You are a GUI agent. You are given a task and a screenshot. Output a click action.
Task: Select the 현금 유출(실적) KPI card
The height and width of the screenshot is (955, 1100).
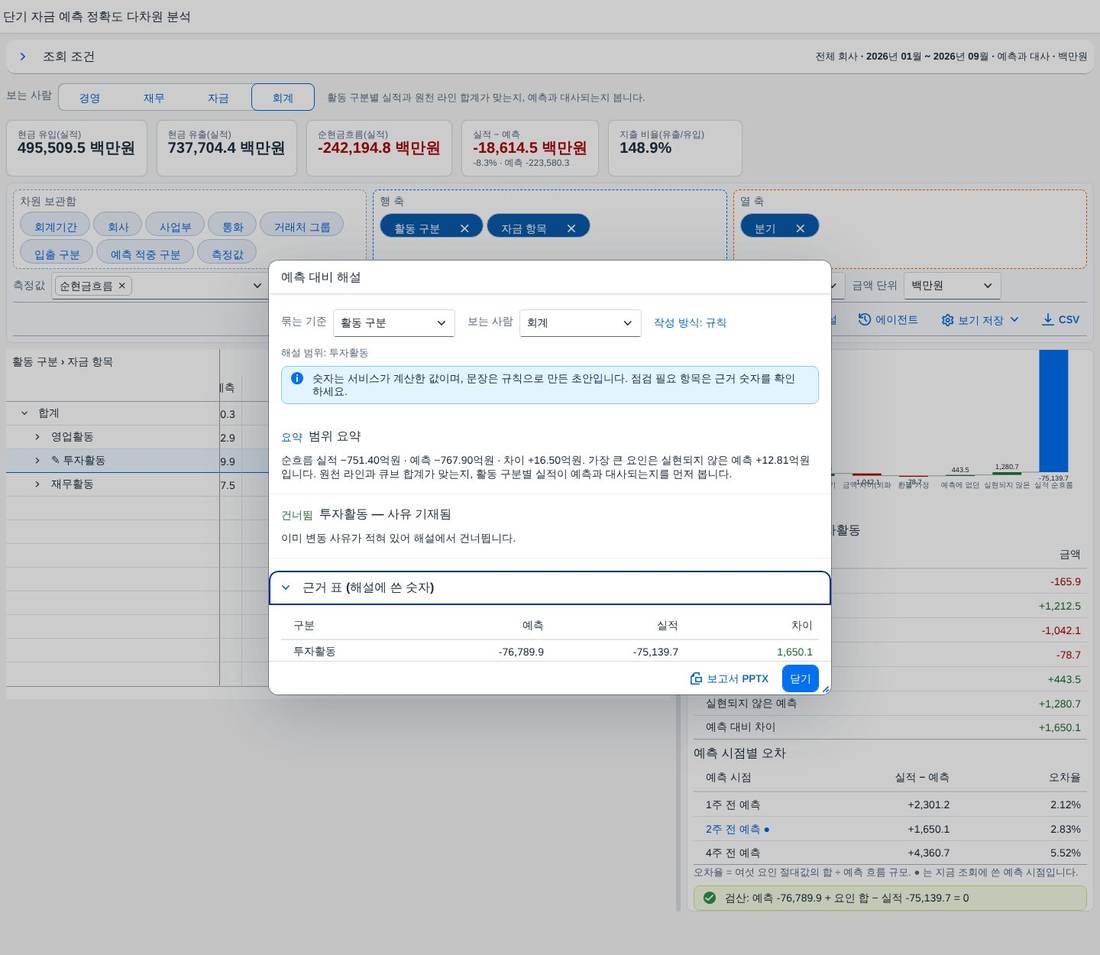click(227, 148)
